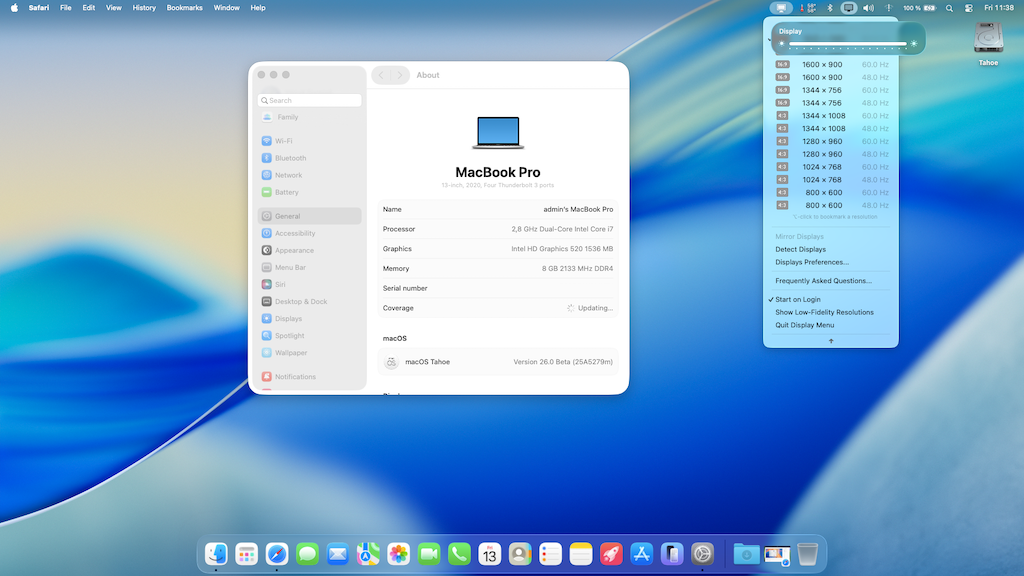Image resolution: width=1024 pixels, height=576 pixels.
Task: Open the App Store from the Dock
Action: tap(641, 554)
